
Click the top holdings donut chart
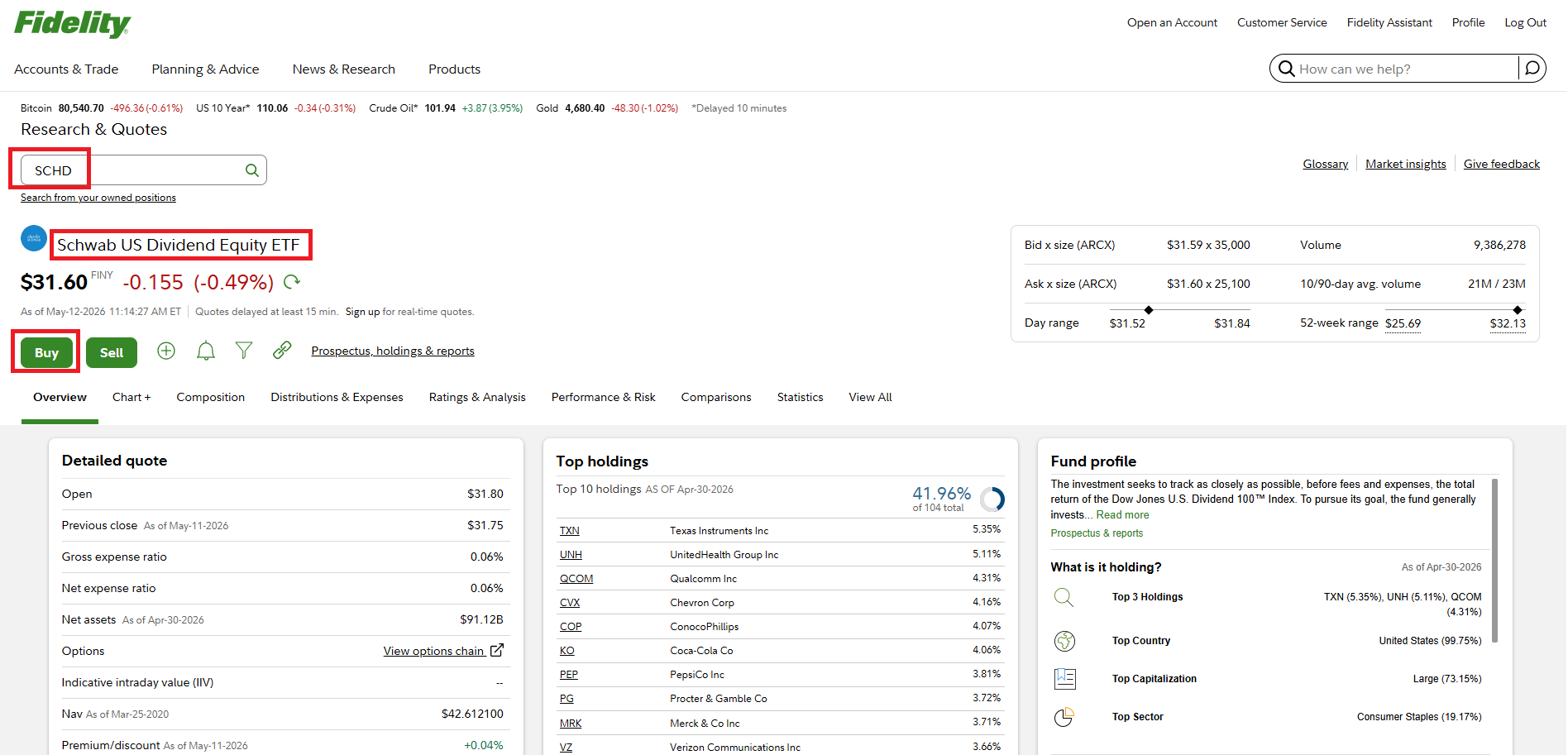[x=992, y=499]
